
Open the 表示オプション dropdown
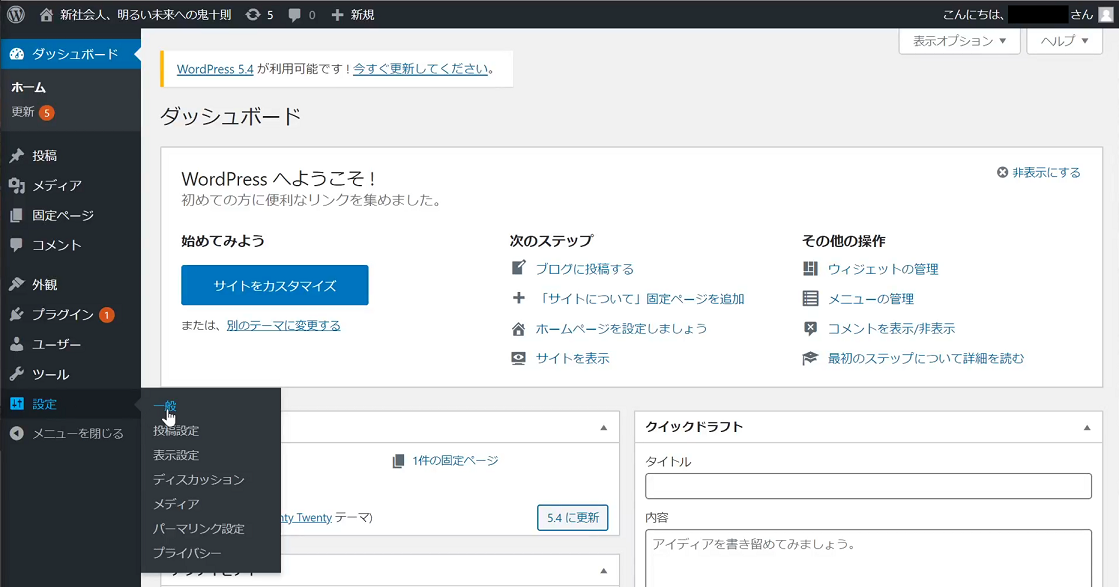click(x=959, y=41)
